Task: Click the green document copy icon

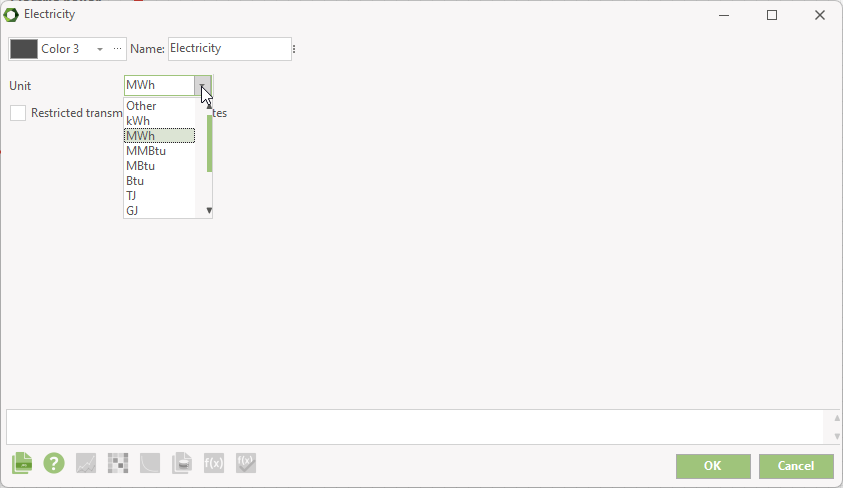Action: click(22, 463)
